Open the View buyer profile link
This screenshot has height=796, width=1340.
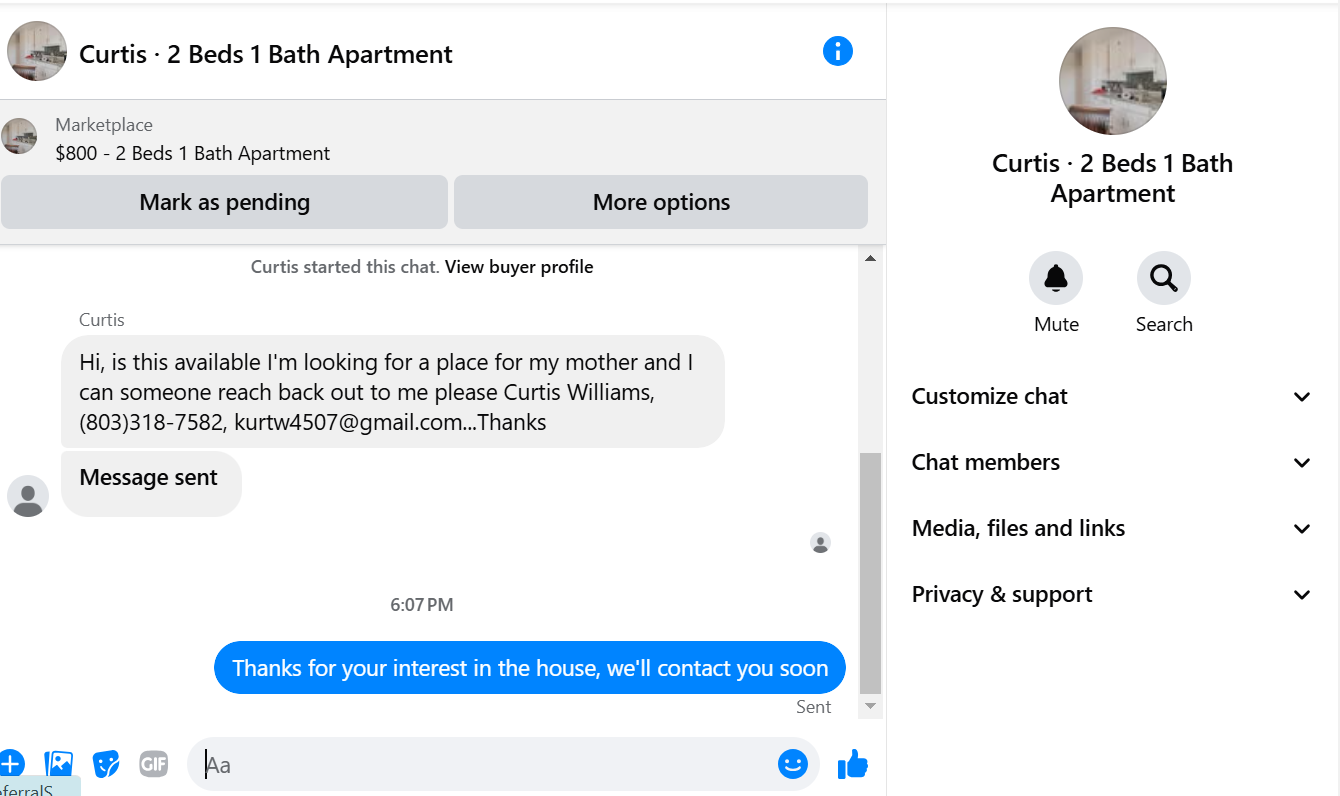pyautogui.click(x=519, y=267)
